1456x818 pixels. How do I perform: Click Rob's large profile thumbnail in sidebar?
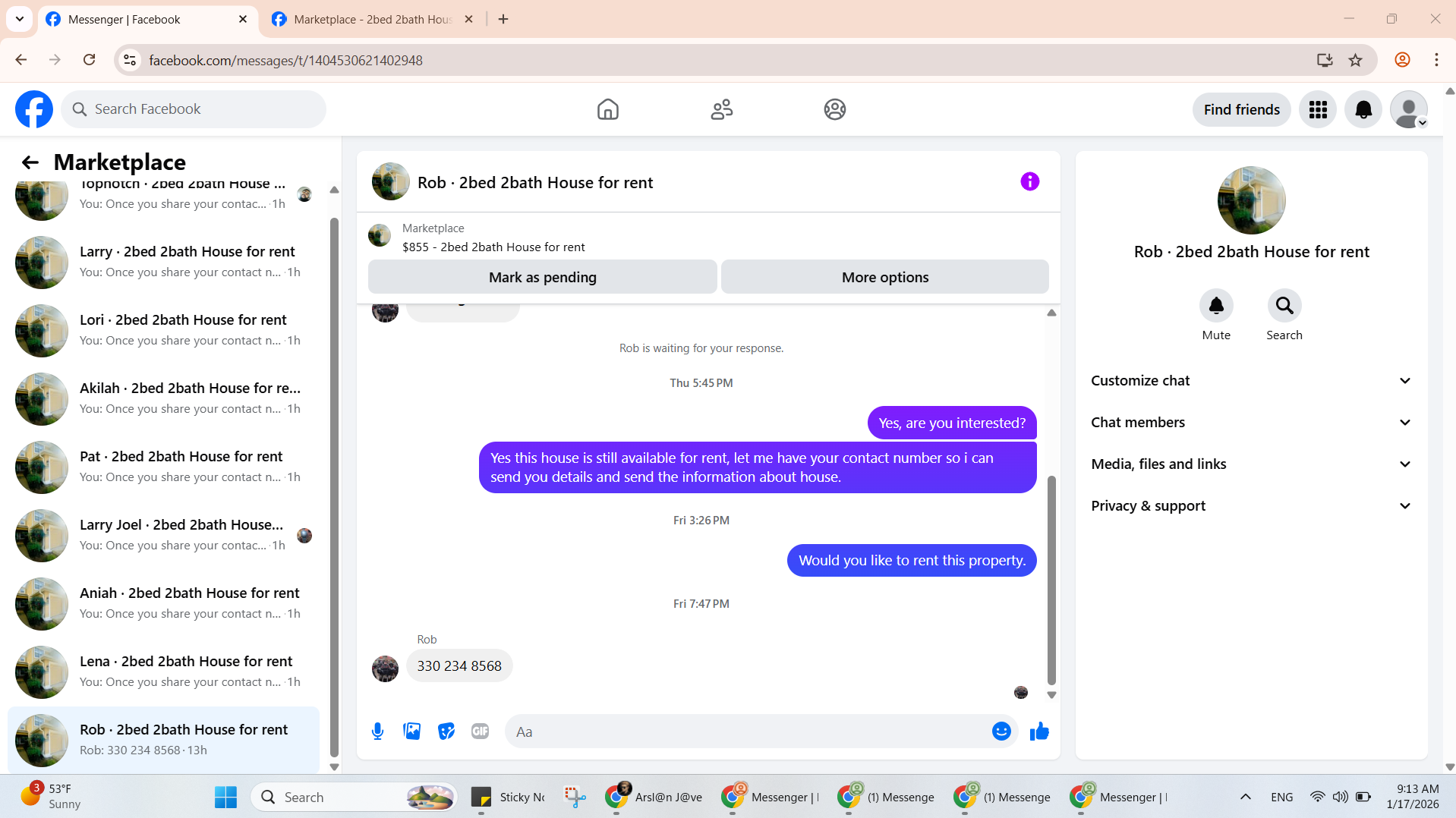pos(1251,200)
